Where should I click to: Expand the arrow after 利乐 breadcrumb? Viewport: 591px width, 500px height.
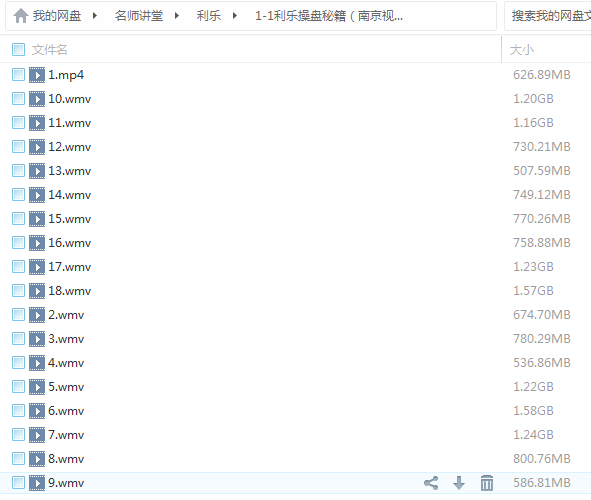click(x=235, y=16)
